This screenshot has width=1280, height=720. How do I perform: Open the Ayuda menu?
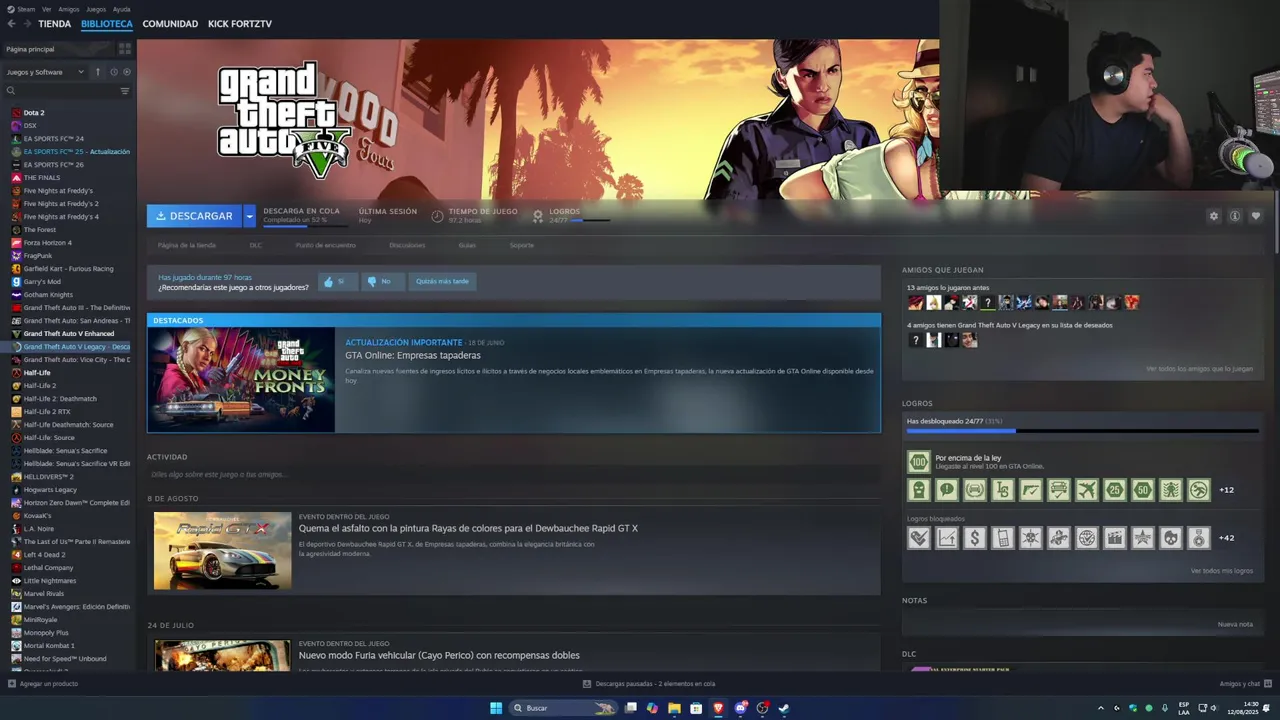(x=121, y=9)
